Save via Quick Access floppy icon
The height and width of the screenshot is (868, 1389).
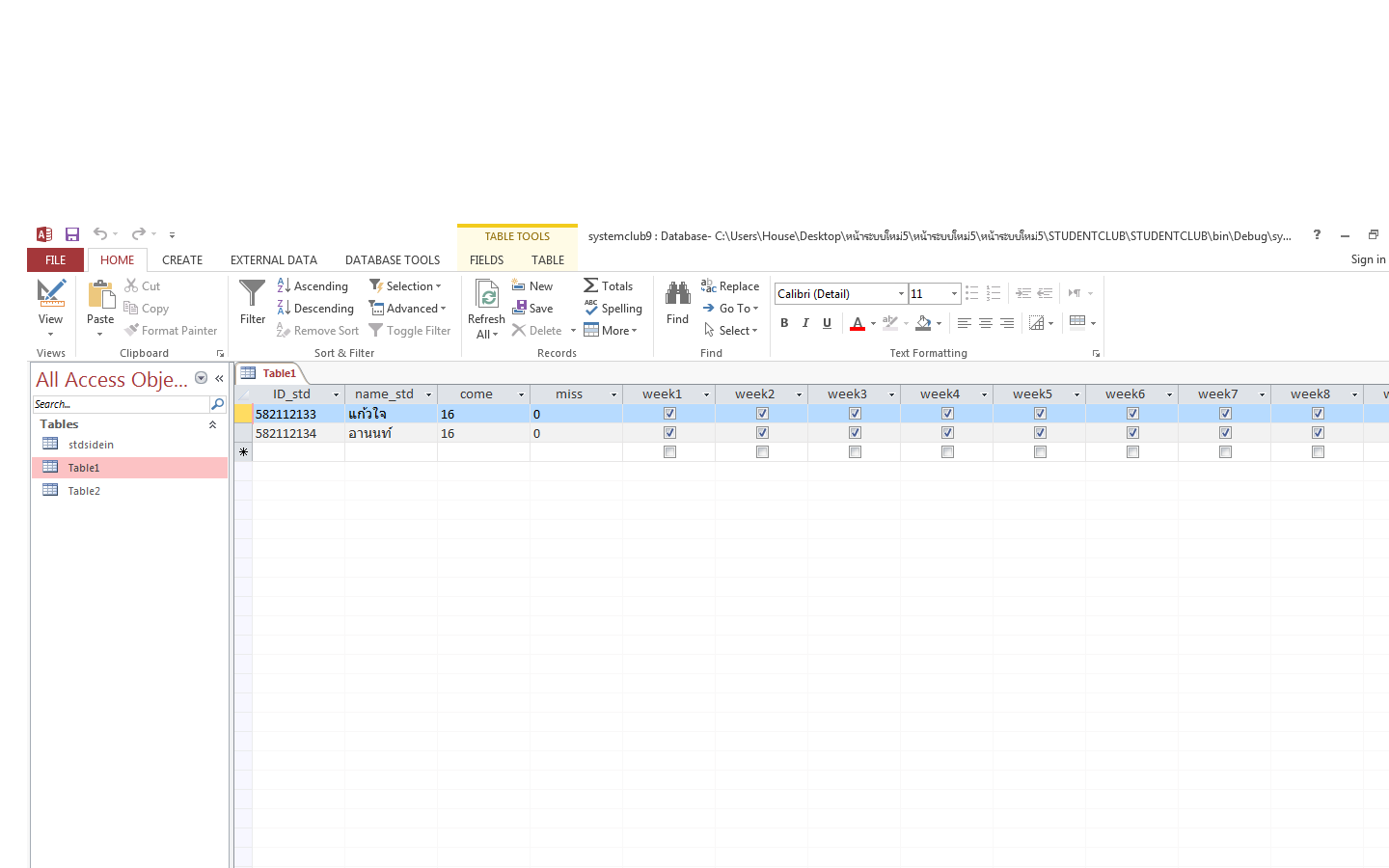coord(72,234)
